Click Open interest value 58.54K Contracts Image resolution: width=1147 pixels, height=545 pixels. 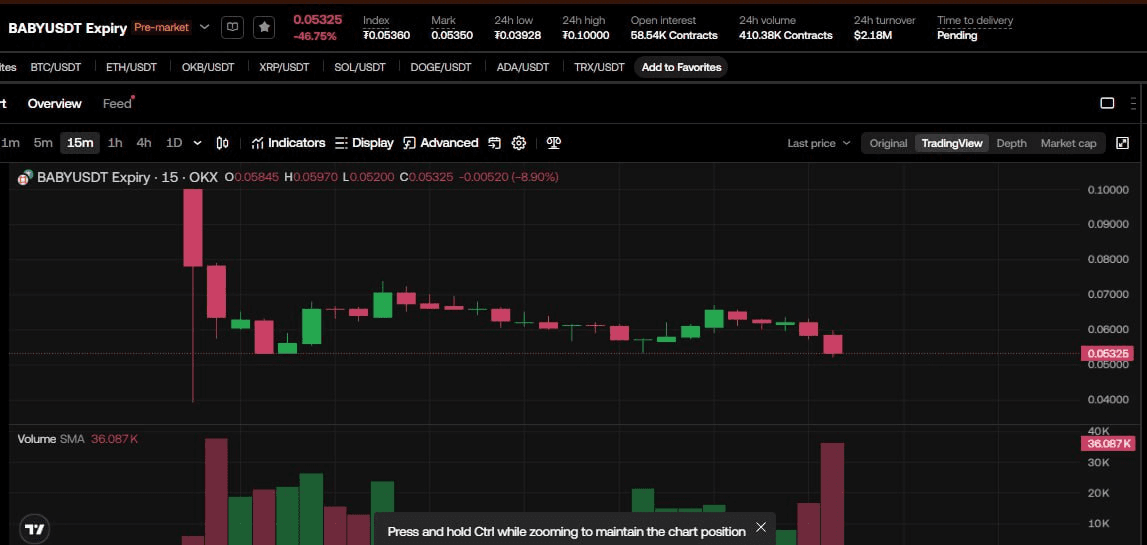tap(674, 35)
